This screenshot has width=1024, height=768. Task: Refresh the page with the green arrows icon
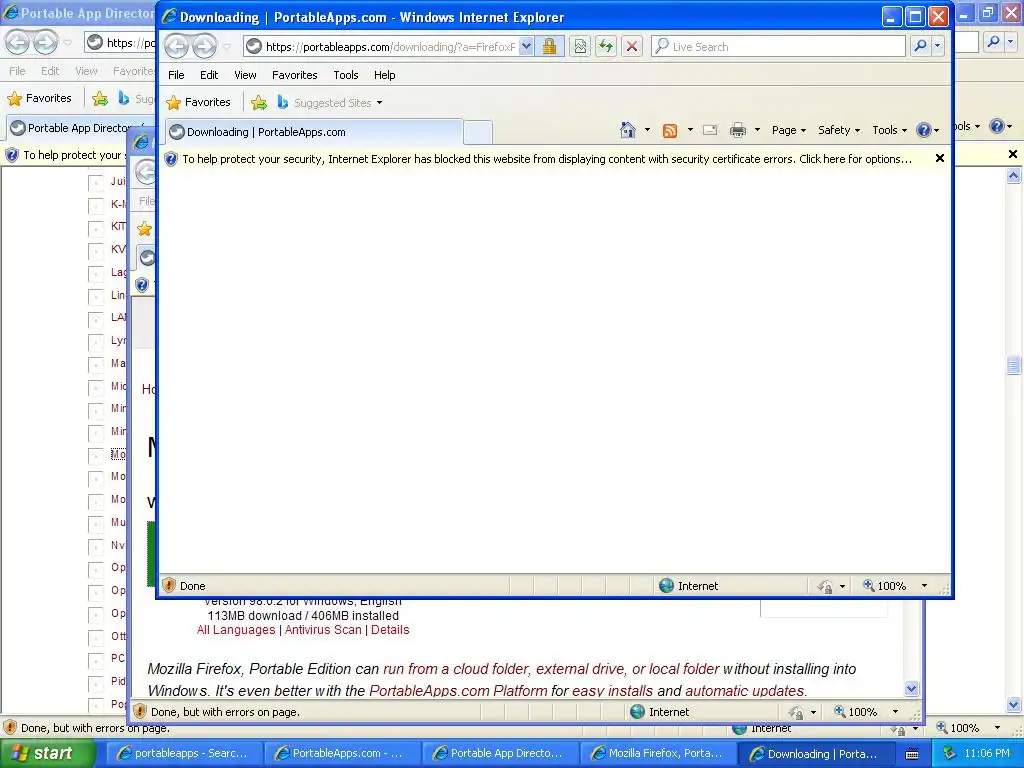point(606,46)
